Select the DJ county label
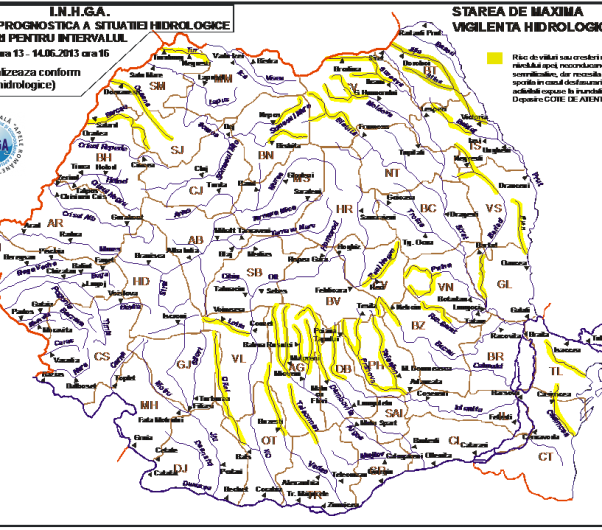Image resolution: width=602 pixels, height=530 pixels. pyautogui.click(x=181, y=468)
